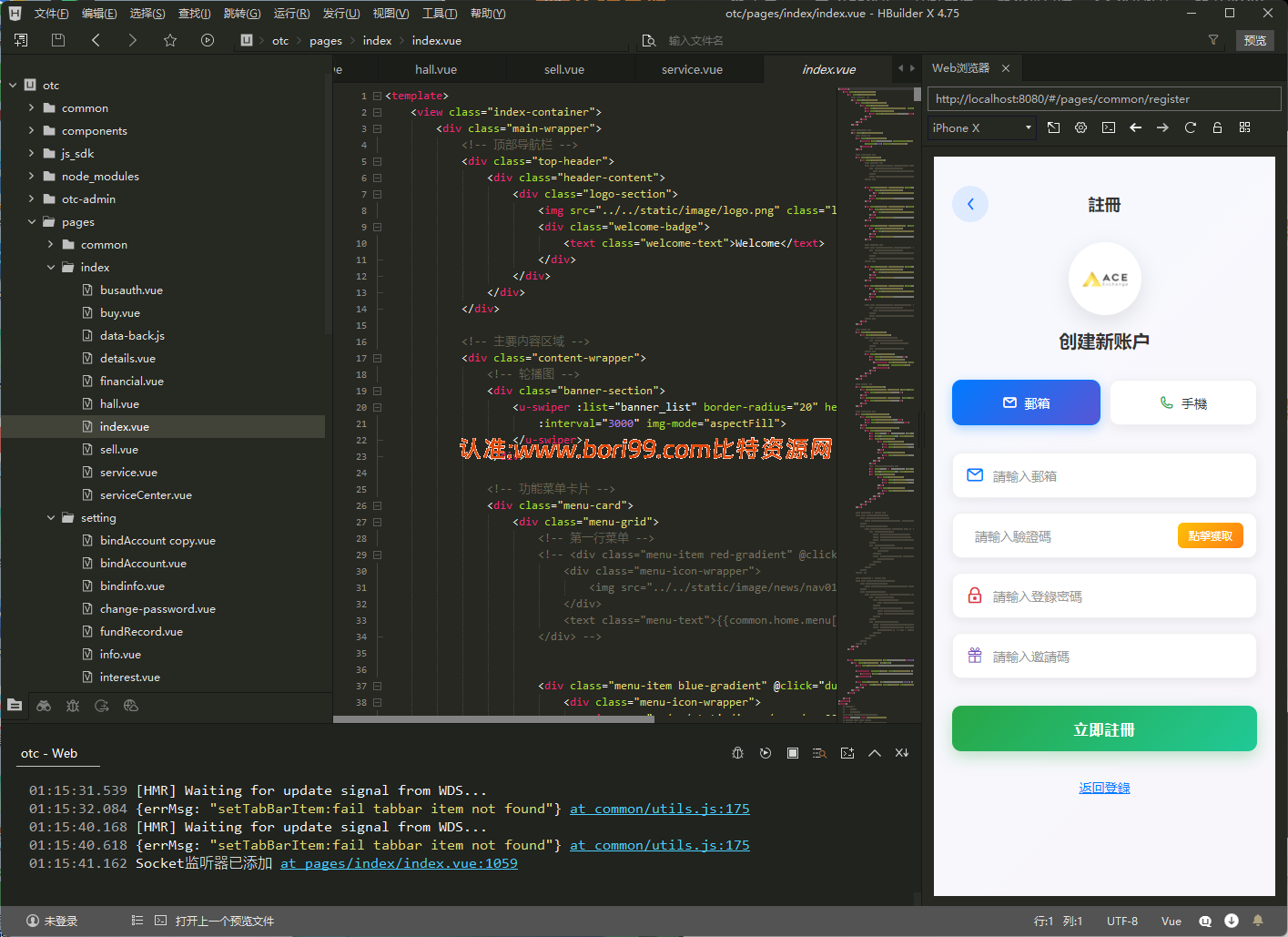Click the notification bell in status bar

(x=1258, y=922)
